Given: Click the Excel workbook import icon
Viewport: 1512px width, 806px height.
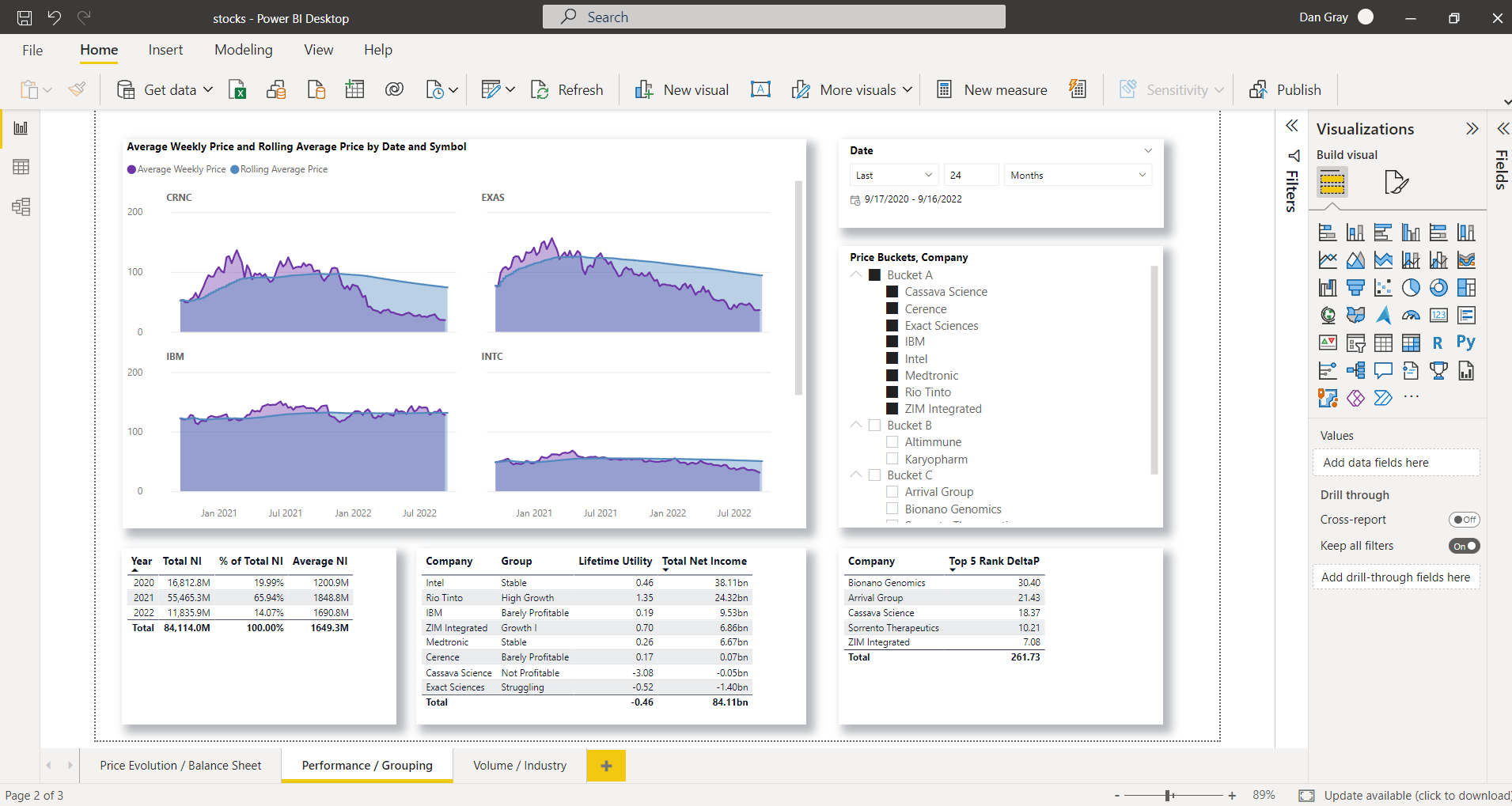Looking at the screenshot, I should coord(237,89).
